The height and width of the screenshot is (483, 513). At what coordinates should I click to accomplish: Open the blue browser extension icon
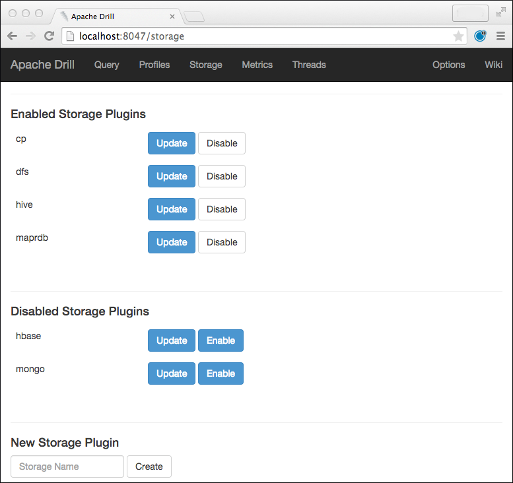coord(480,36)
